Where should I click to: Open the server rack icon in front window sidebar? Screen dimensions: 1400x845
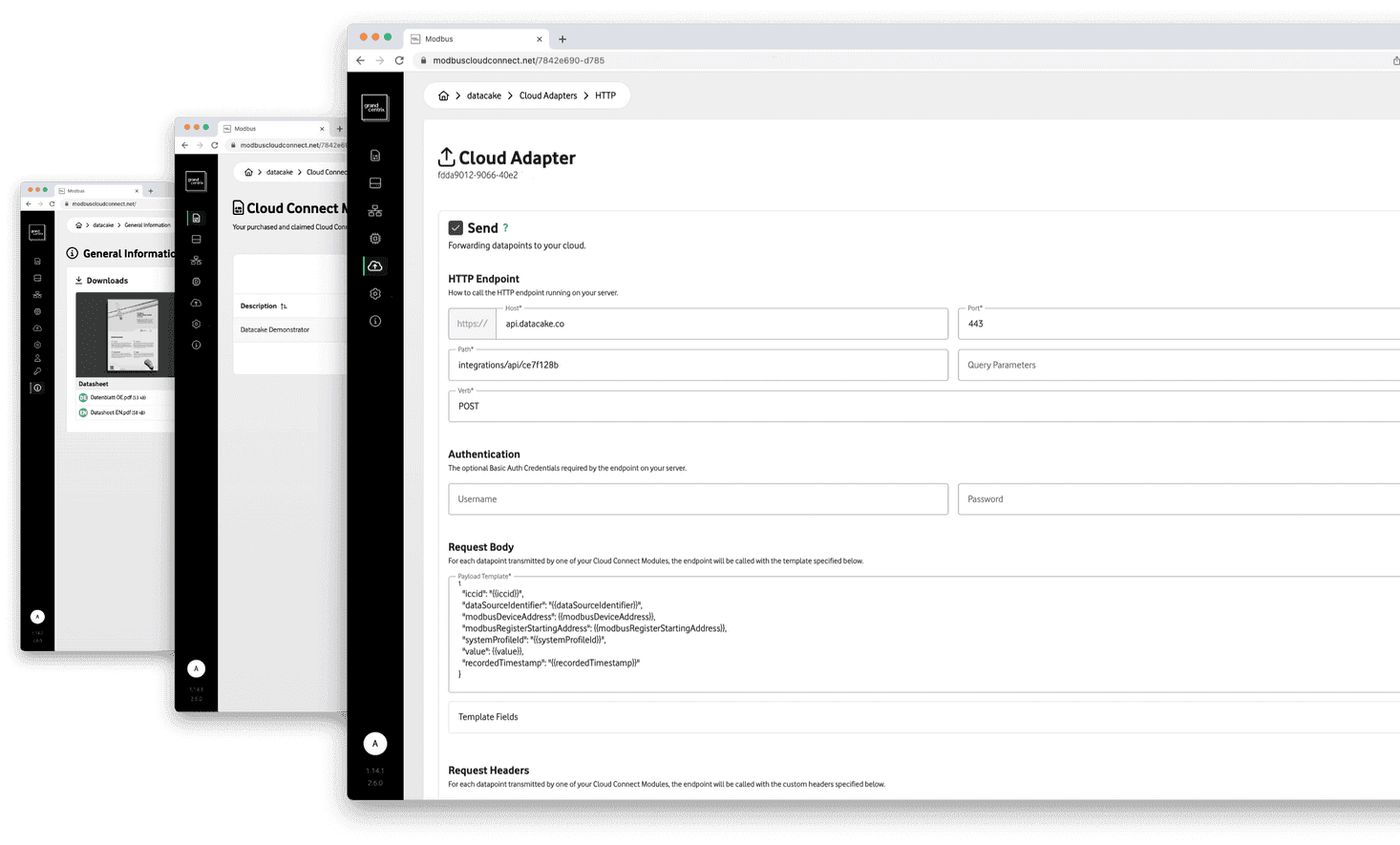[x=375, y=183]
